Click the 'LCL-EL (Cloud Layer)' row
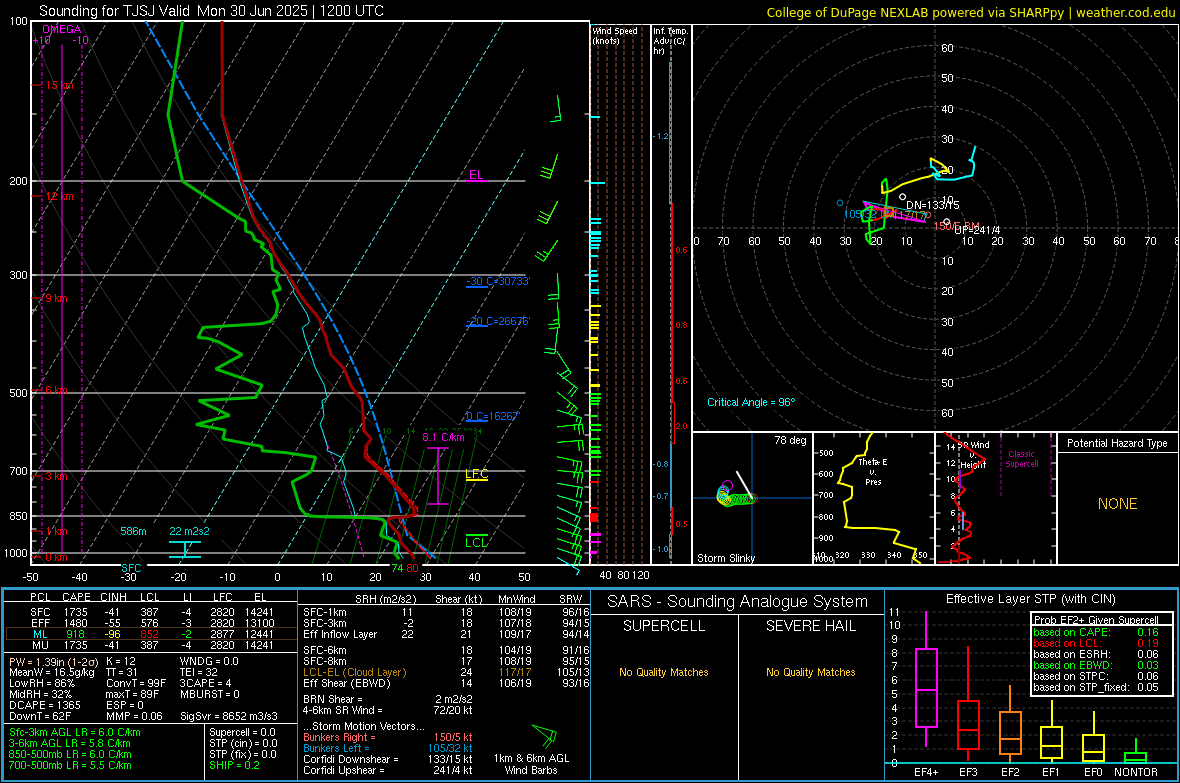Viewport: 1180px width, 783px height. click(446, 672)
